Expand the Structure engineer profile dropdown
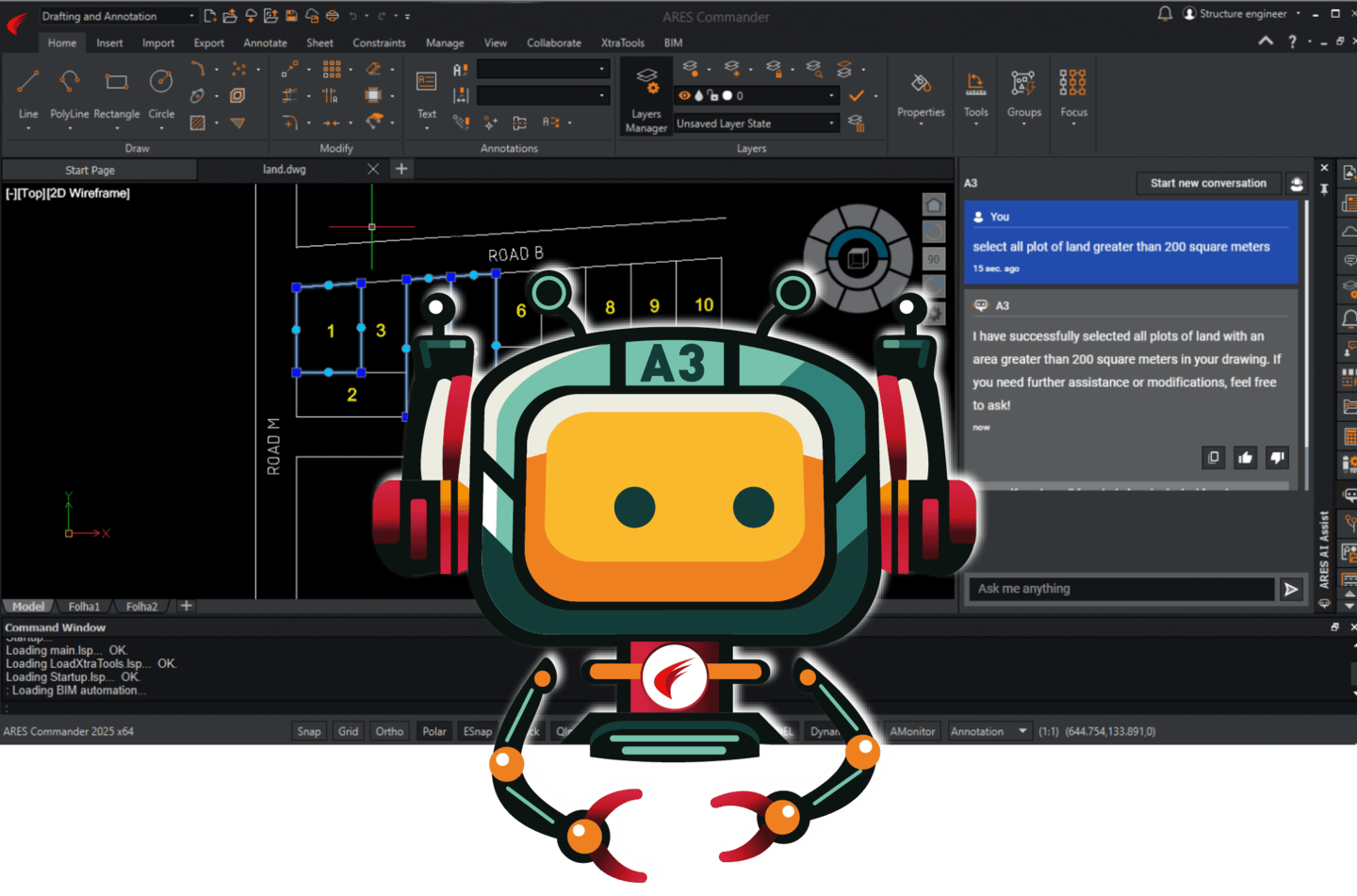The width and height of the screenshot is (1357, 896). tap(1298, 13)
